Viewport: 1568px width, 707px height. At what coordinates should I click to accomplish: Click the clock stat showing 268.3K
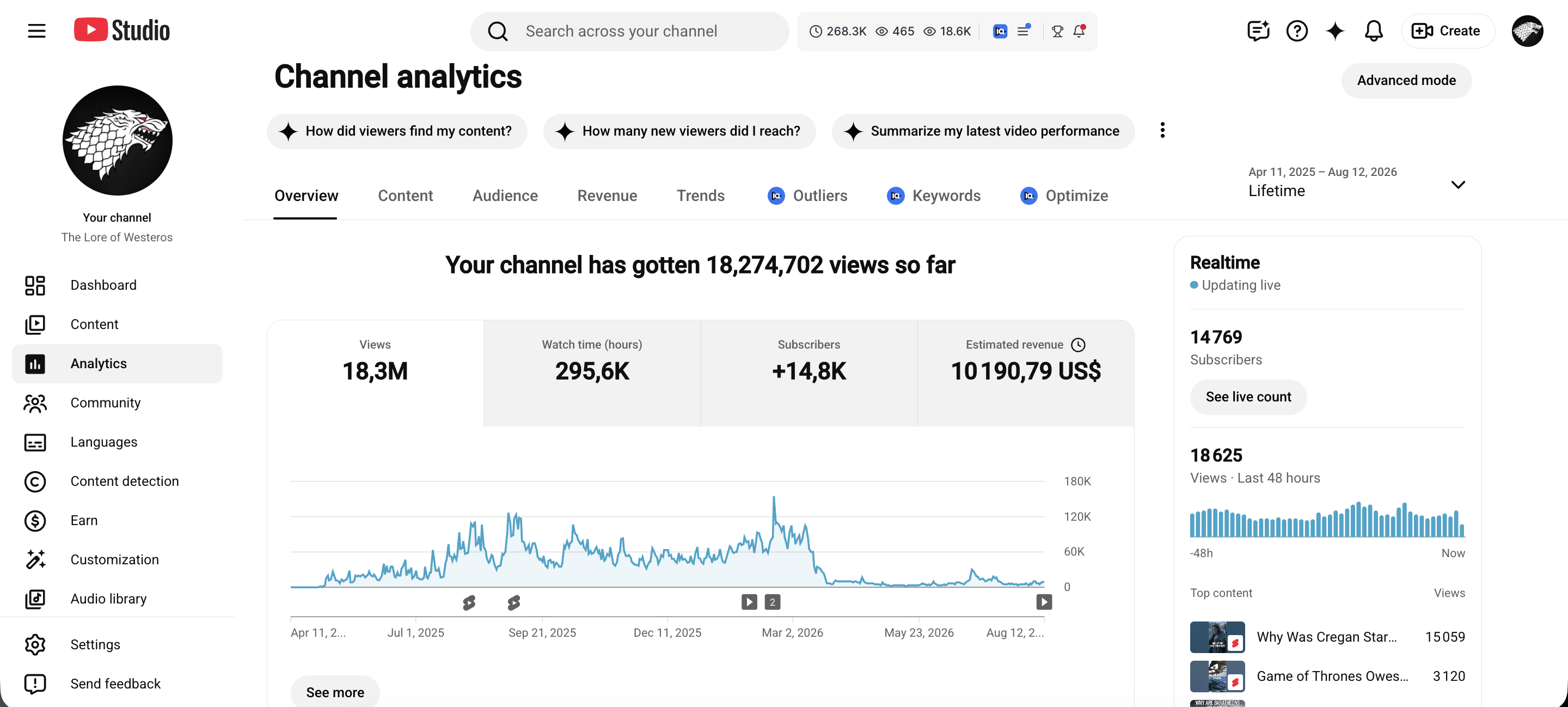pyautogui.click(x=837, y=31)
